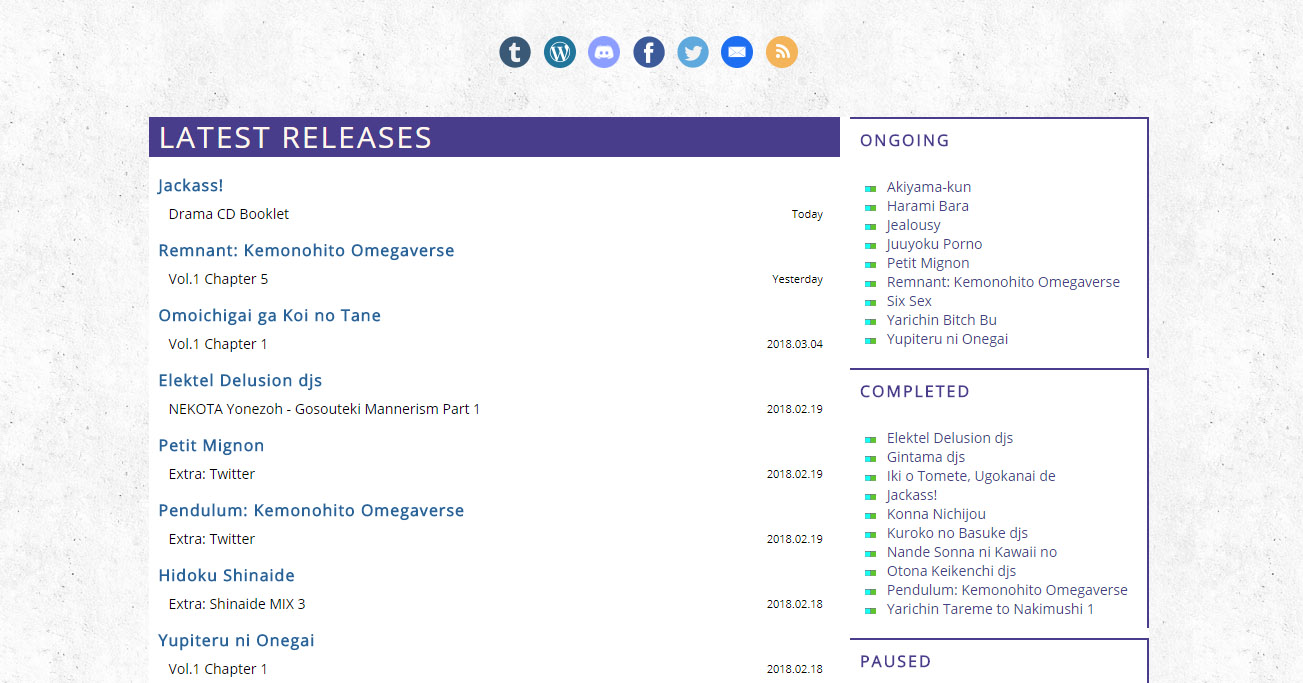This screenshot has width=1303, height=683.
Task: Open Elektel Delusion djs release heading
Action: (x=240, y=380)
